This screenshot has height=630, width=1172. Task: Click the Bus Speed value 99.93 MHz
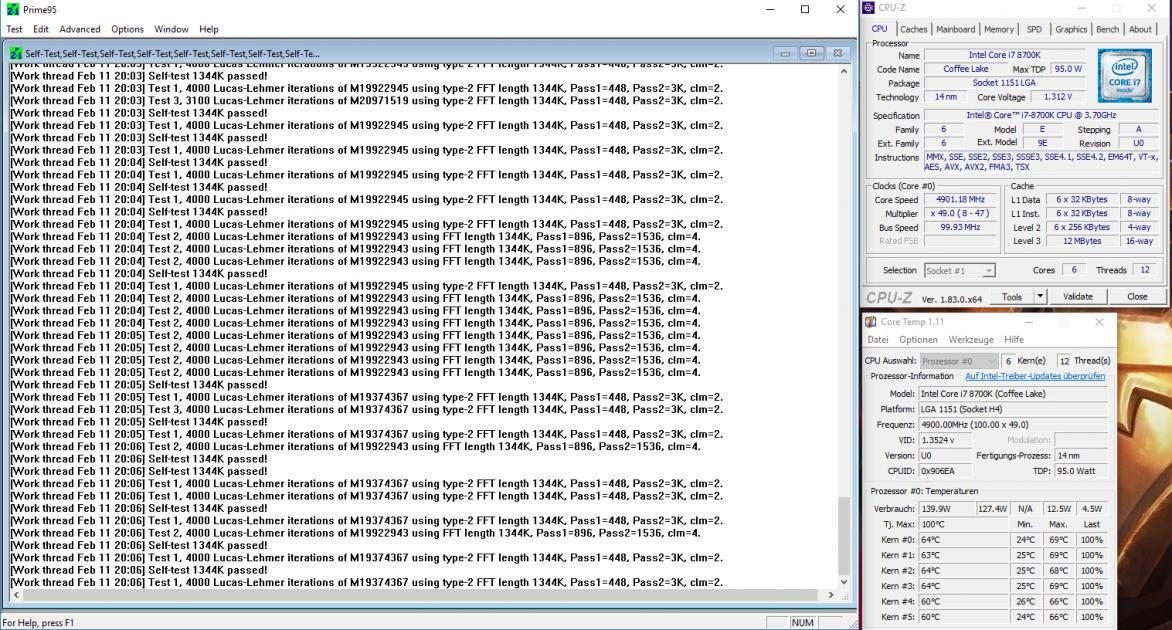point(960,227)
